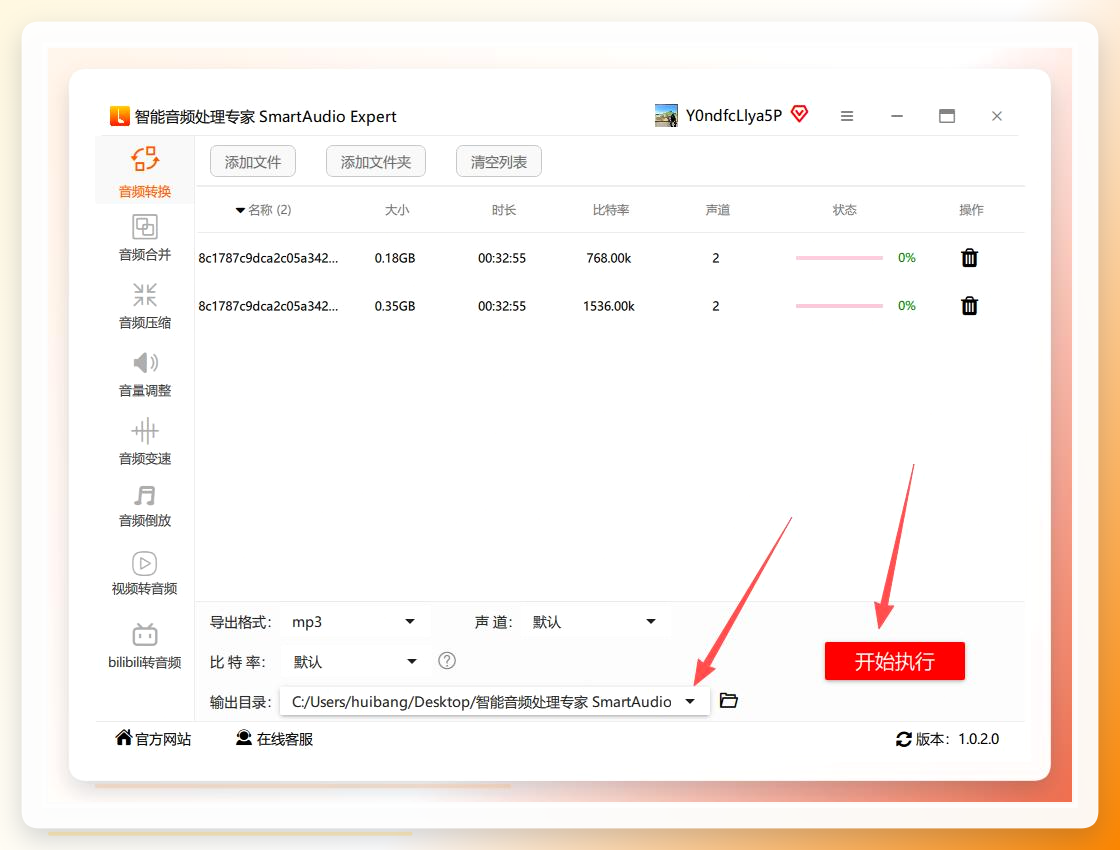Click the 0.35GB size cell
The height and width of the screenshot is (850, 1120).
tap(395, 306)
